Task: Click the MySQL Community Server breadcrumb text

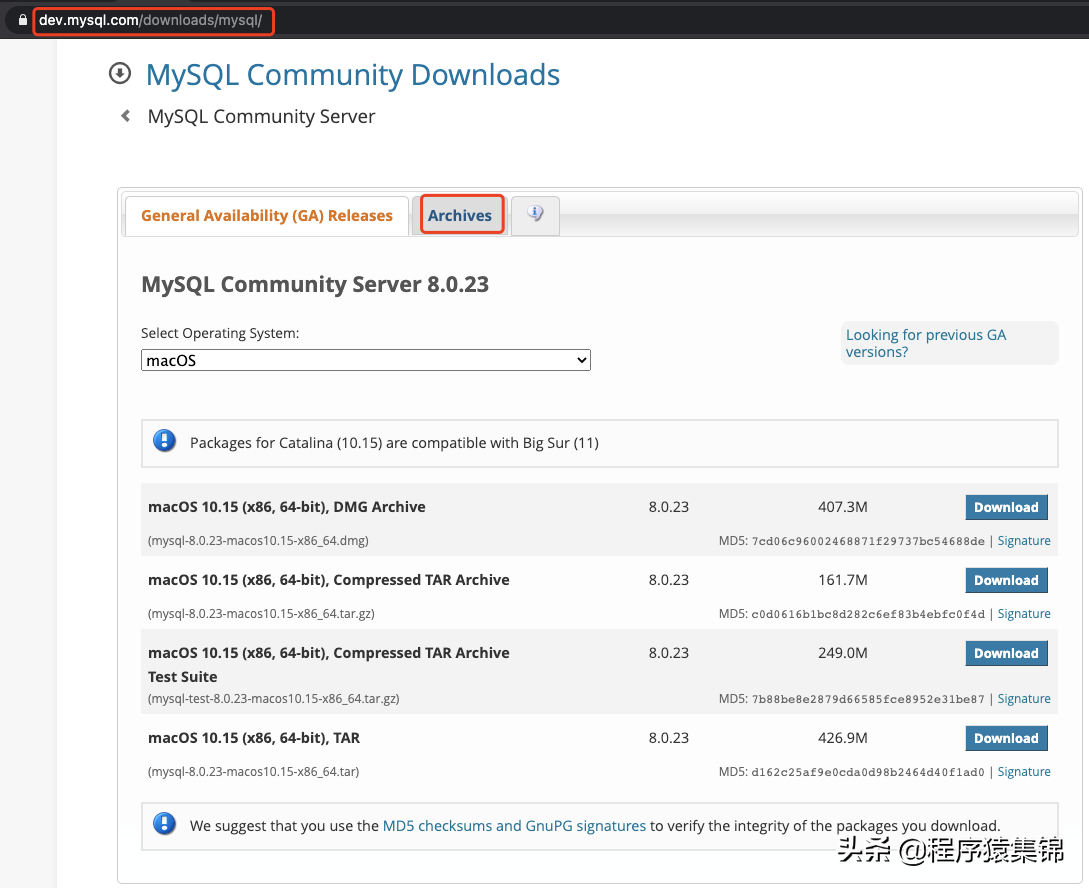Action: (261, 117)
